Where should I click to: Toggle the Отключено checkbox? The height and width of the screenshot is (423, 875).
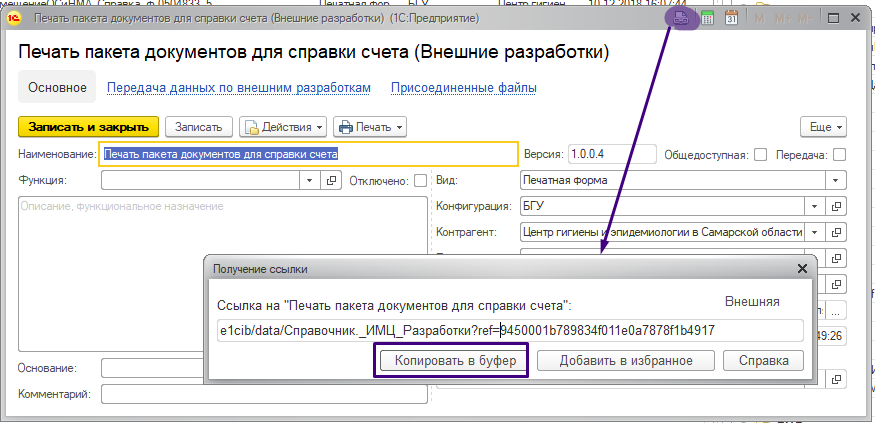[x=420, y=181]
